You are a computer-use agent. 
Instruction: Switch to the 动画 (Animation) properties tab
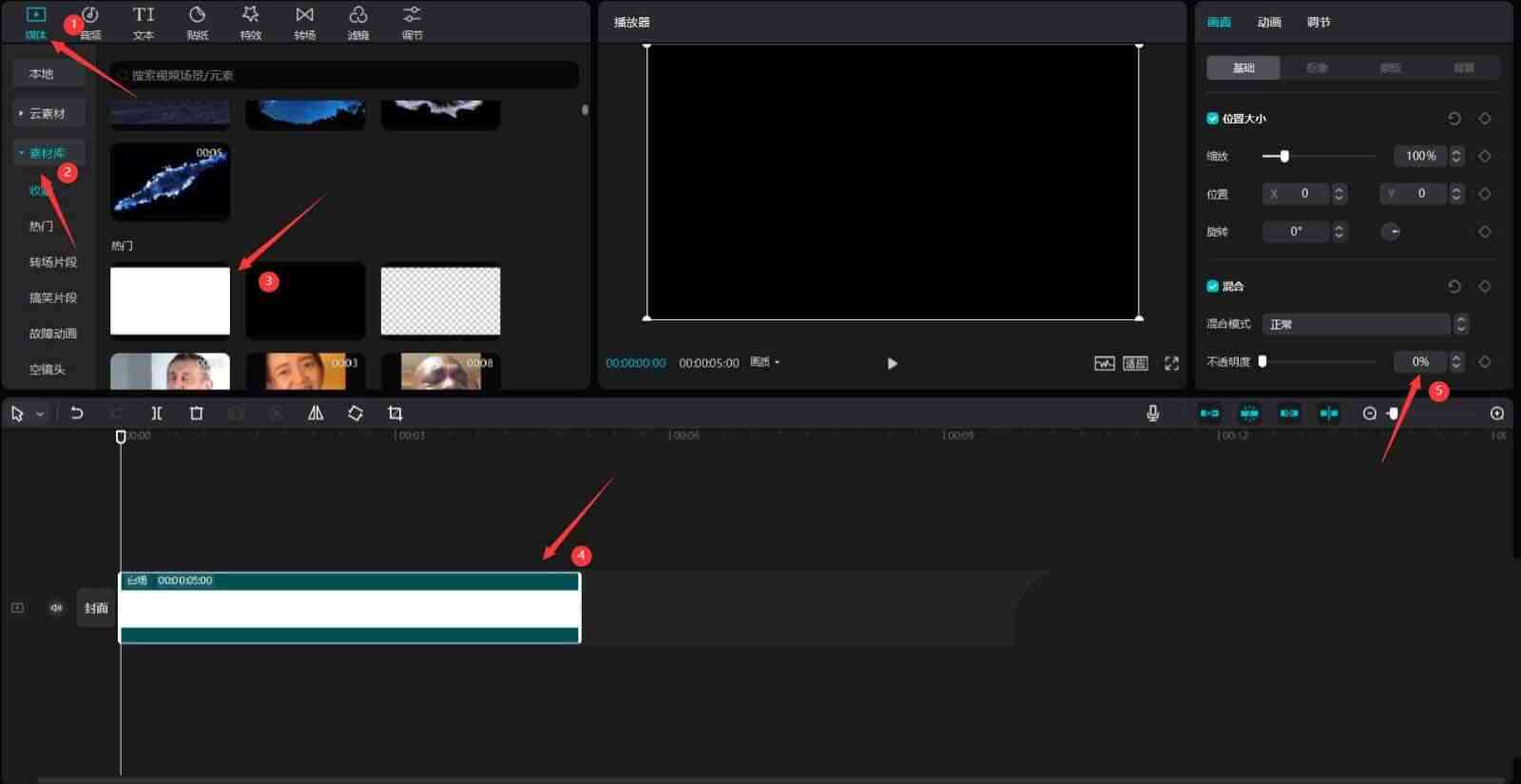pyautogui.click(x=1269, y=22)
